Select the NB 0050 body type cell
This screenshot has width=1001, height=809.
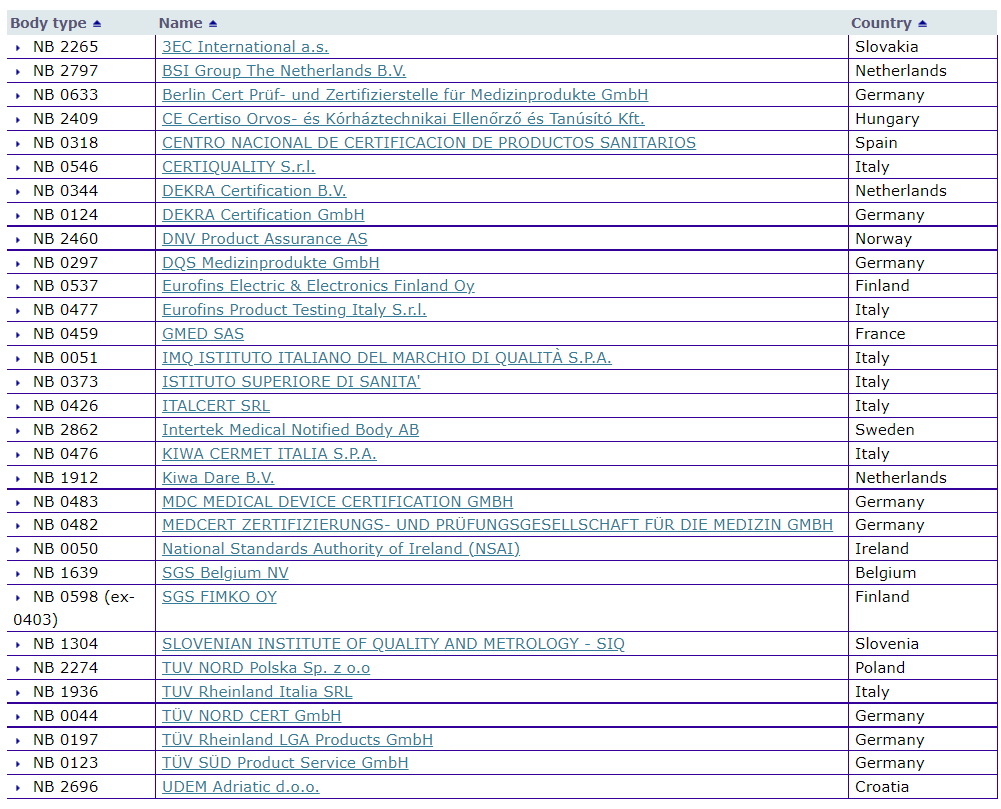coord(81,548)
